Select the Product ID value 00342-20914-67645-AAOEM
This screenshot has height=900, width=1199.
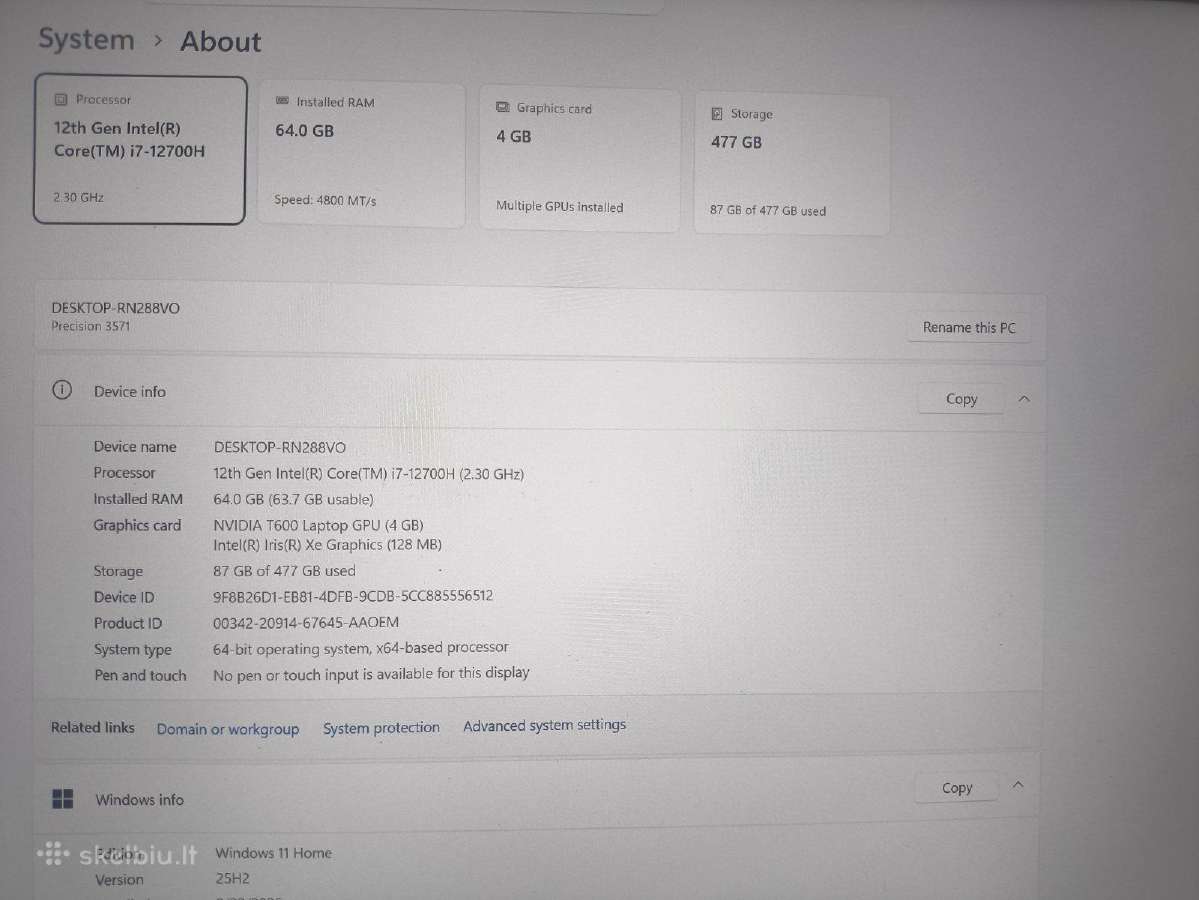pyautogui.click(x=306, y=622)
